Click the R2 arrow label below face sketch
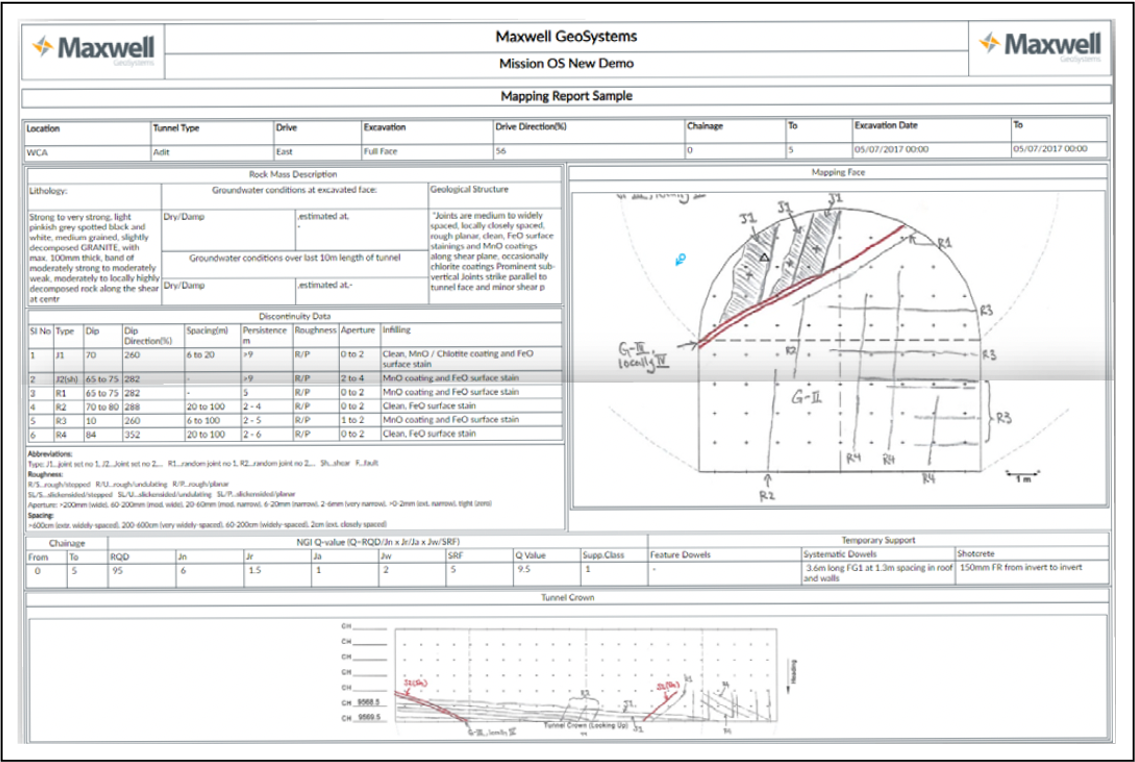 click(x=767, y=487)
